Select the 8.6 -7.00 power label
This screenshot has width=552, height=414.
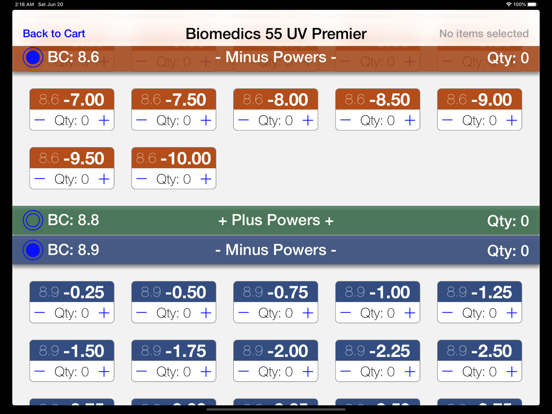pyautogui.click(x=72, y=99)
